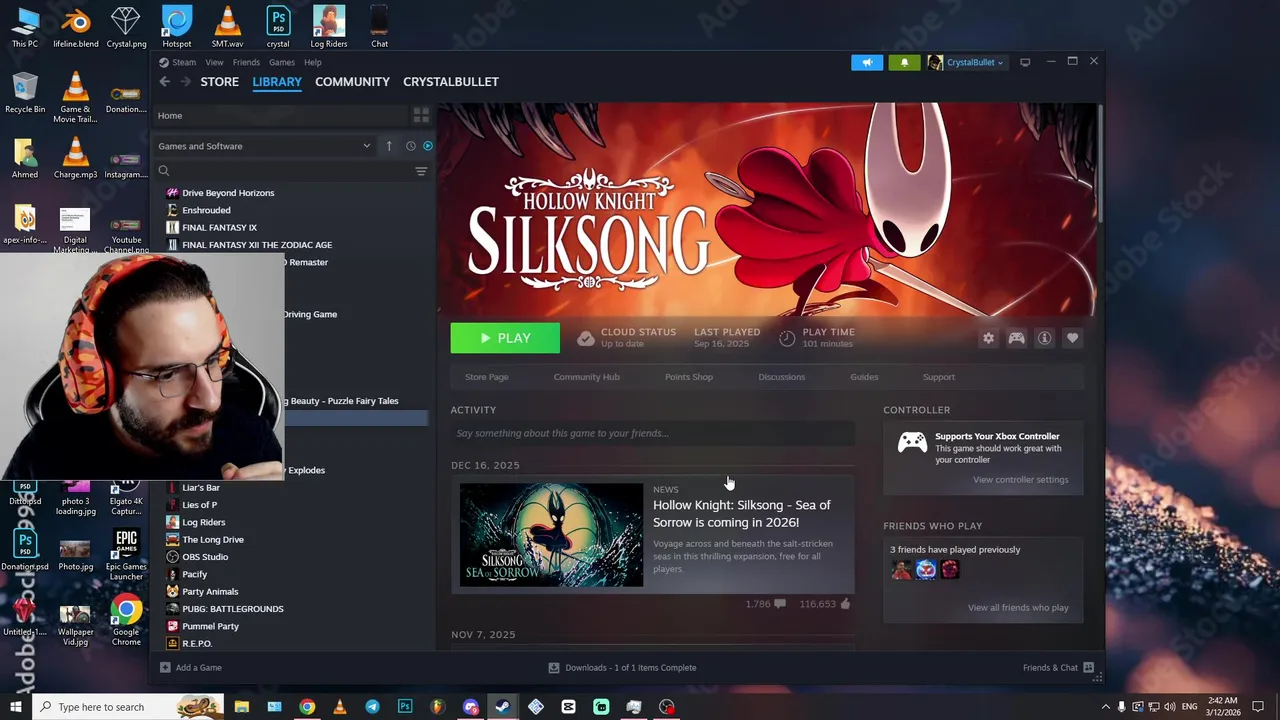
Task: Click the Windows Start button
Action: point(15,707)
